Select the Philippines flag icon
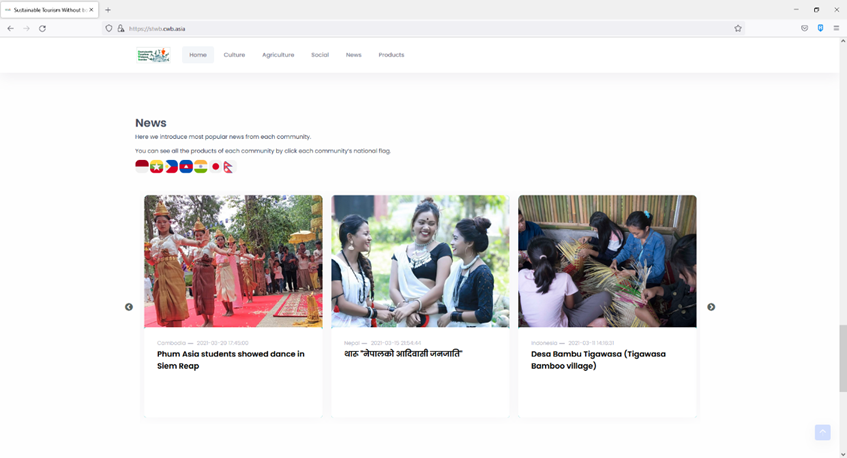 (x=171, y=166)
